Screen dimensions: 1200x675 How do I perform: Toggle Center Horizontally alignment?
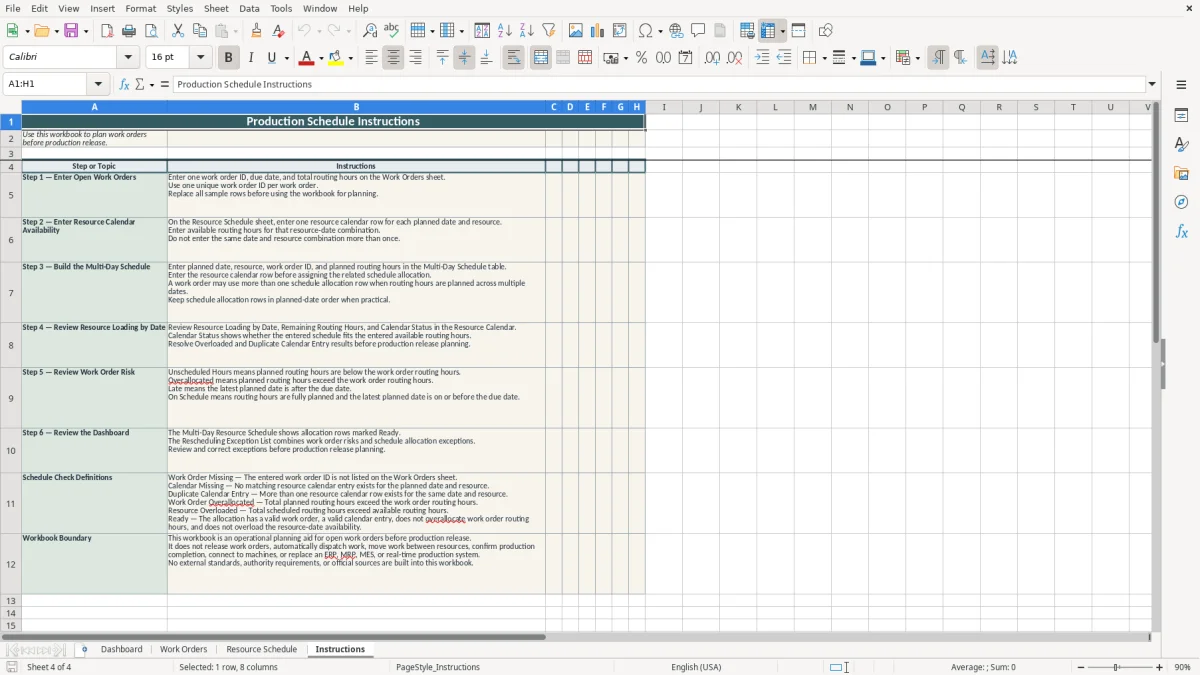pos(393,58)
